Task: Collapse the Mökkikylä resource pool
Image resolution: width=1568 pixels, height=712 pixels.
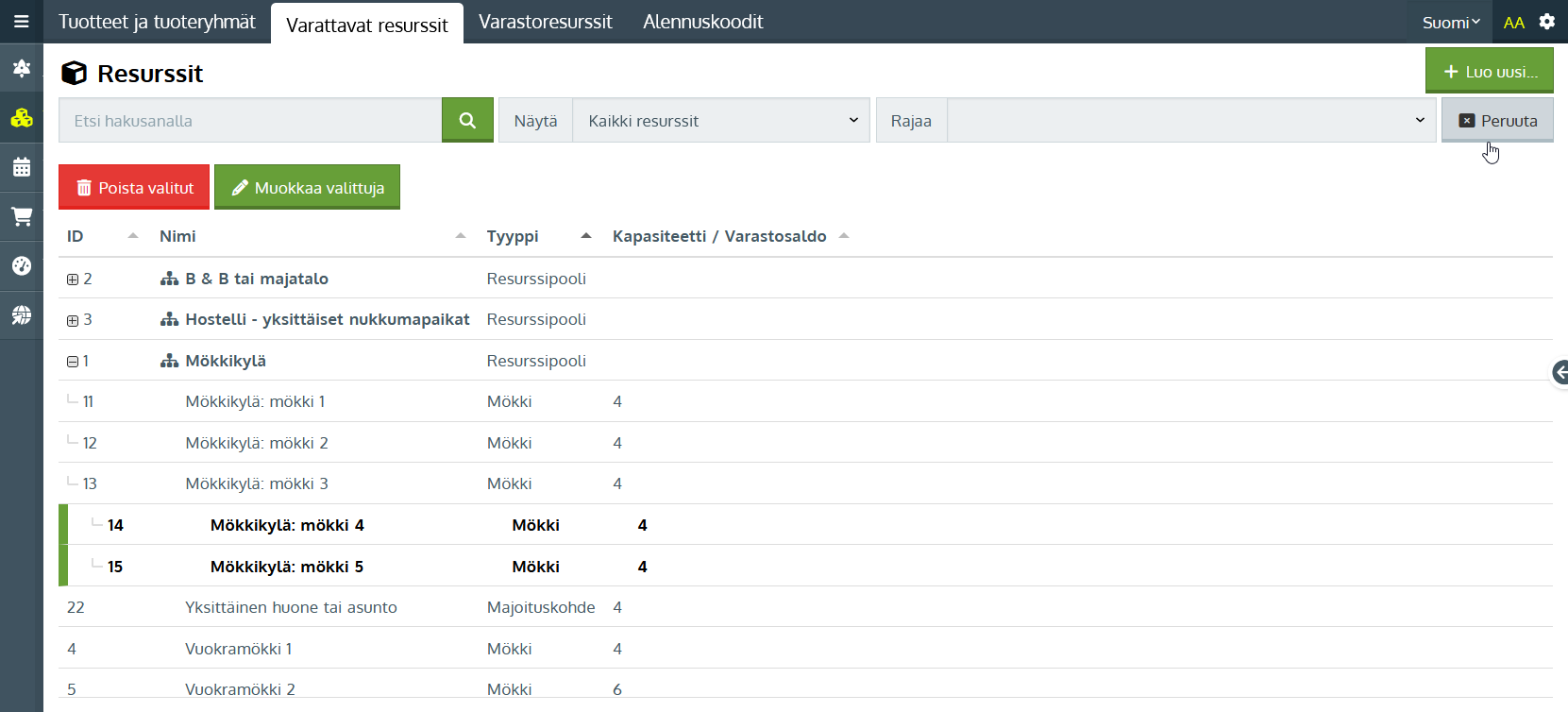Action: (73, 362)
